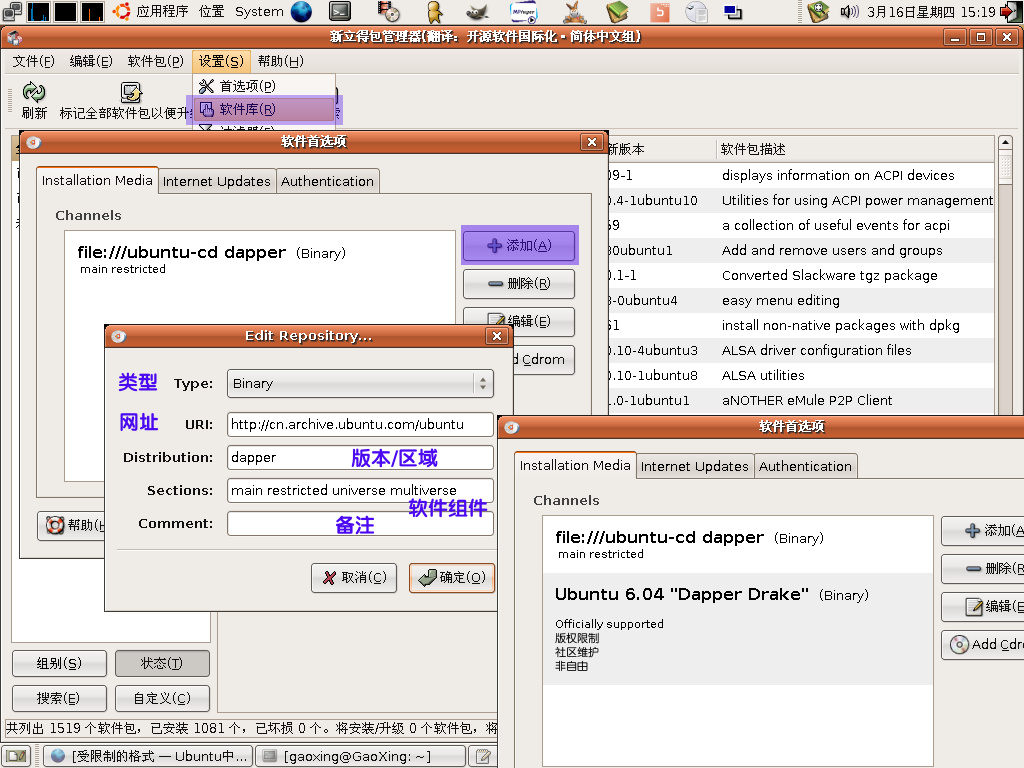1024x768 pixels.
Task: Open the 编辑(E) menu in the menu bar
Action: click(91, 61)
